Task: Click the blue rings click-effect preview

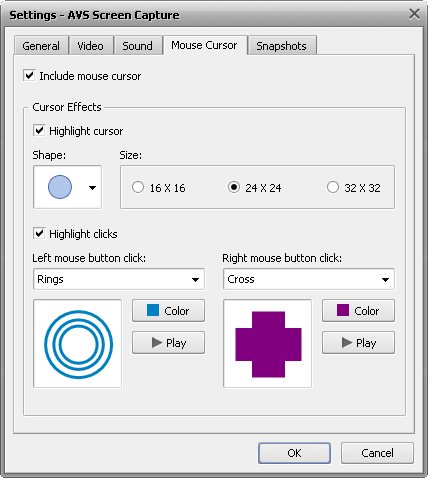Action: pos(78,344)
